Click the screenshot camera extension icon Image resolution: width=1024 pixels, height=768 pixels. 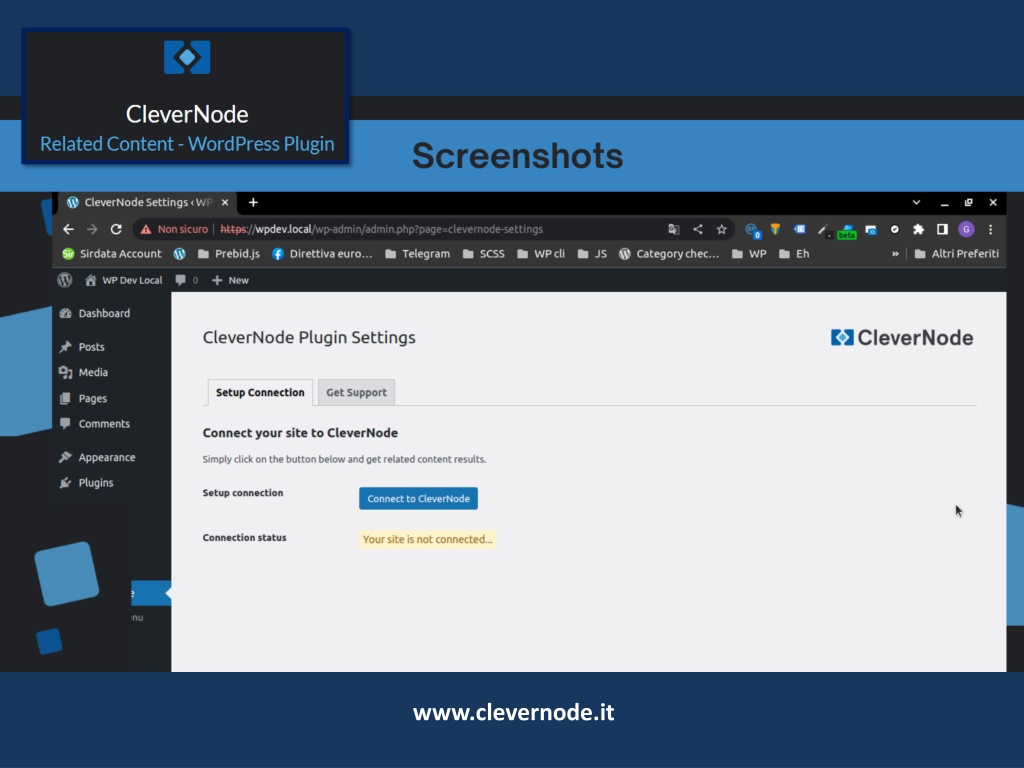tap(871, 229)
